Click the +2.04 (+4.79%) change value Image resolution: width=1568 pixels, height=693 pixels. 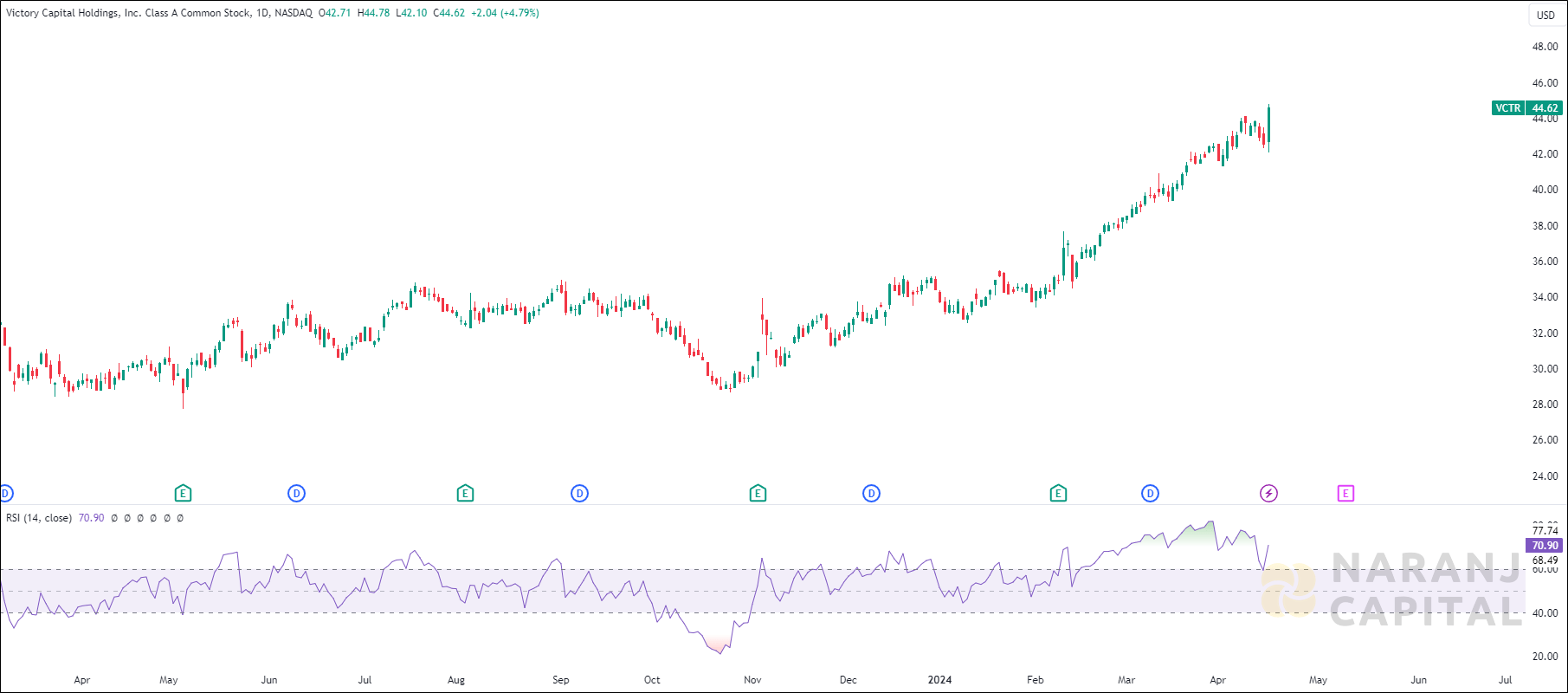tap(505, 13)
